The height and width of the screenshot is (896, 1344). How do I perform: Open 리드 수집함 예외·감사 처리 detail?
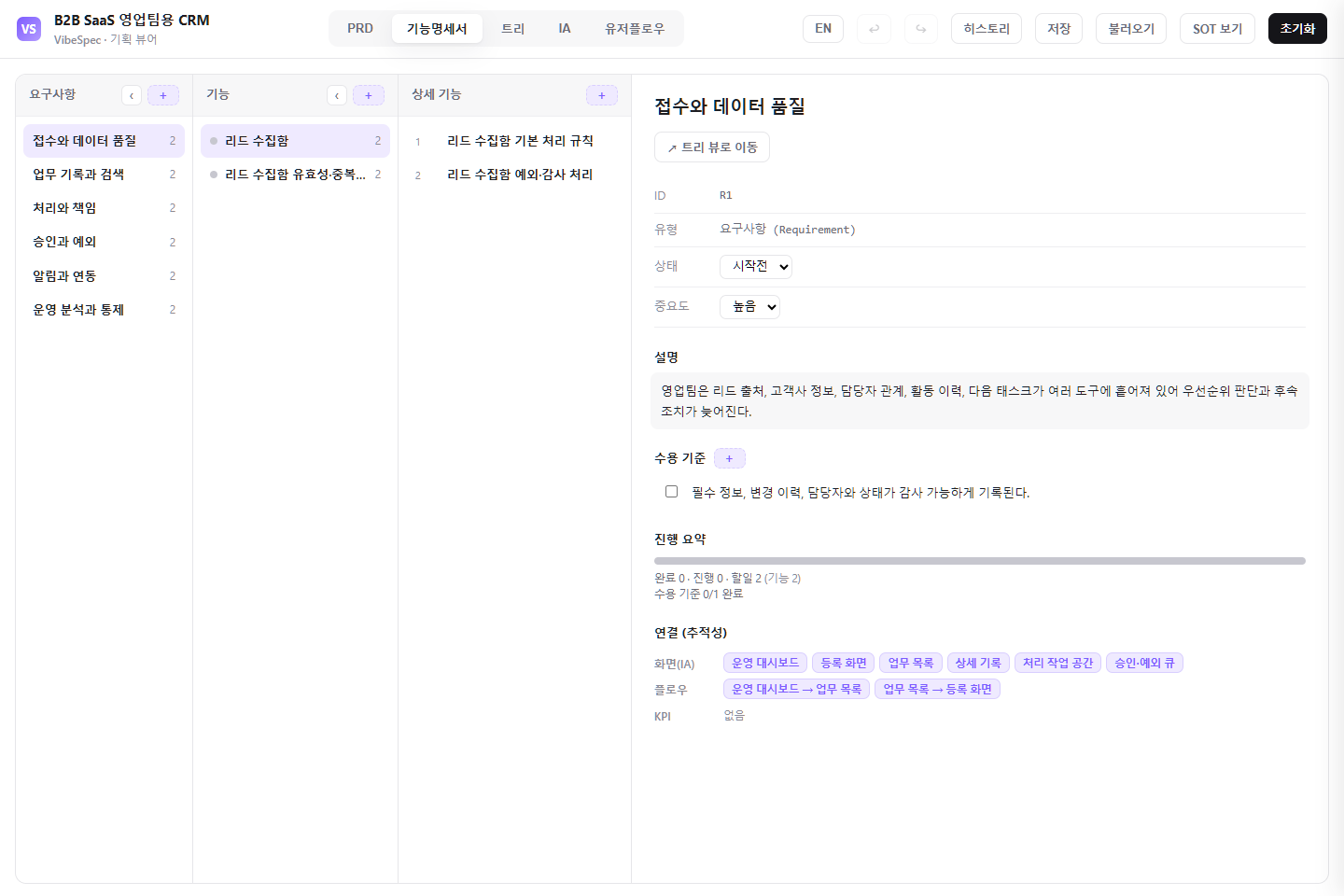514,175
